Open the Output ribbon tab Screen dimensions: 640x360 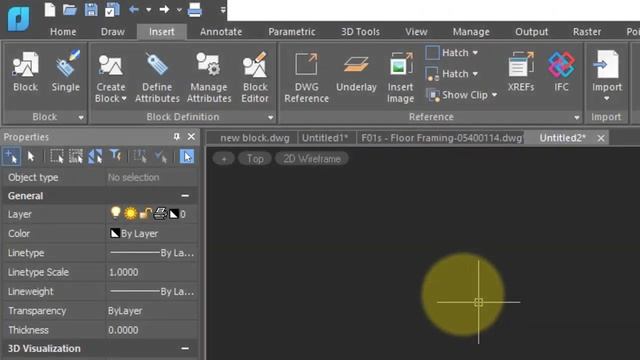point(531,32)
